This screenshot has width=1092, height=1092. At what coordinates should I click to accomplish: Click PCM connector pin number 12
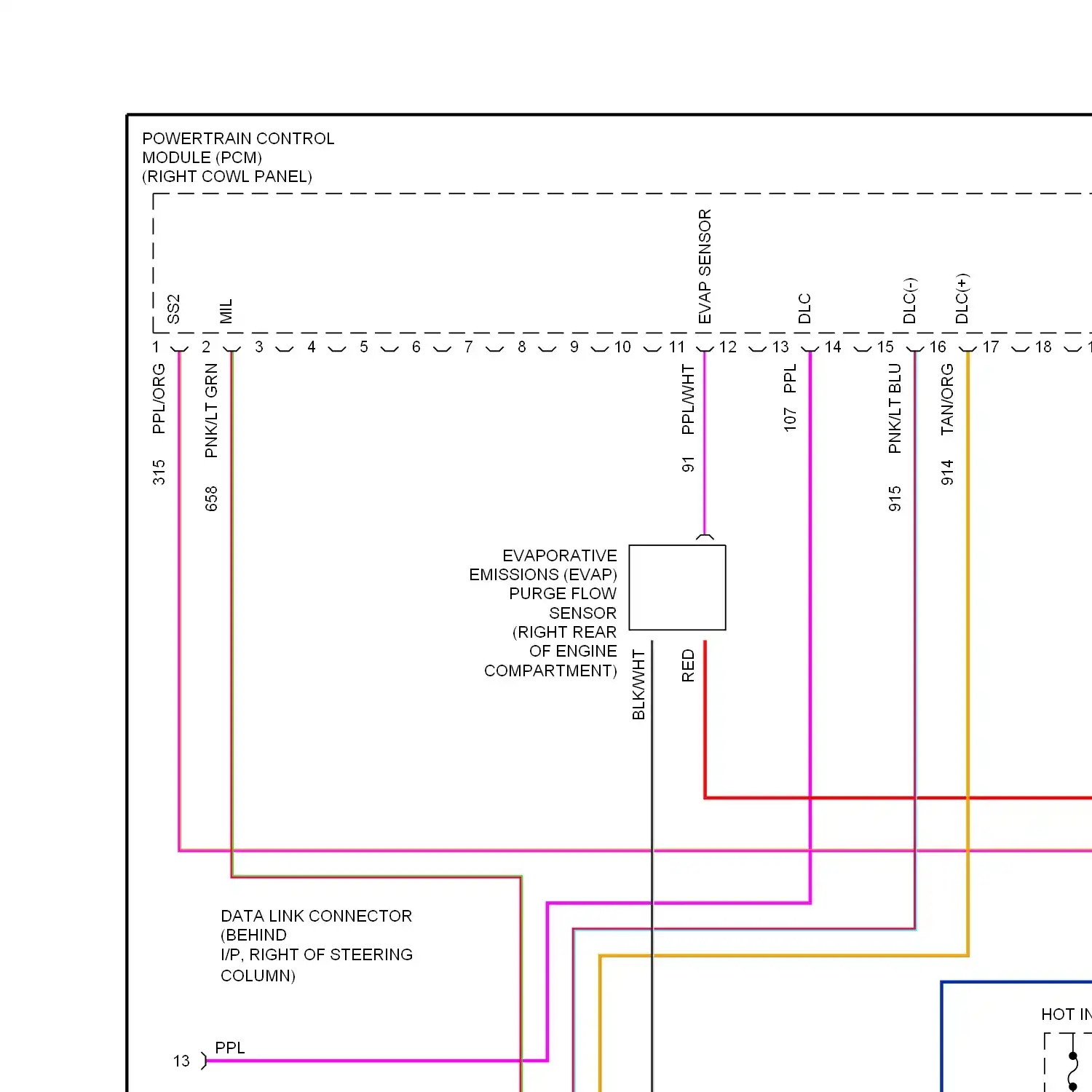pos(728,347)
